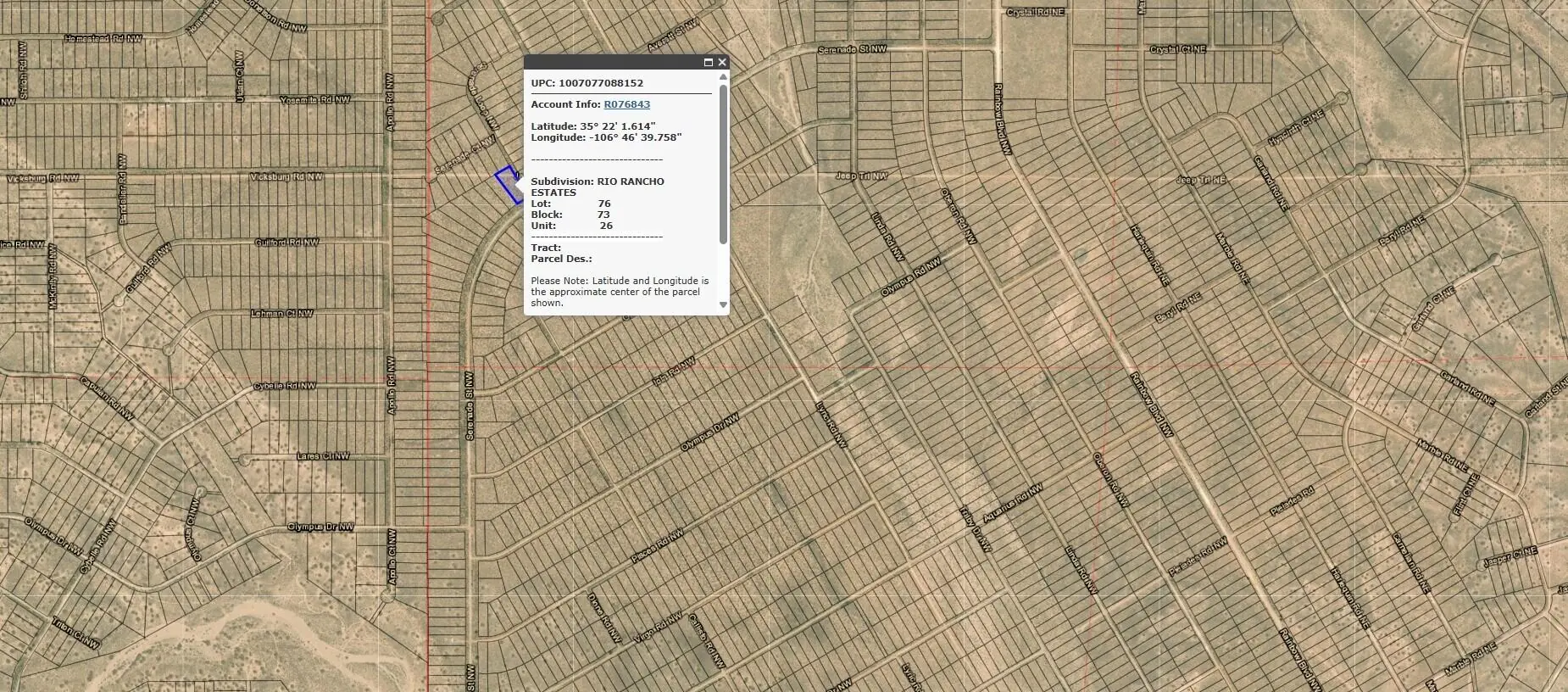Click the Lehman Ct NW map label
The image size is (1568, 692).
coord(282,314)
